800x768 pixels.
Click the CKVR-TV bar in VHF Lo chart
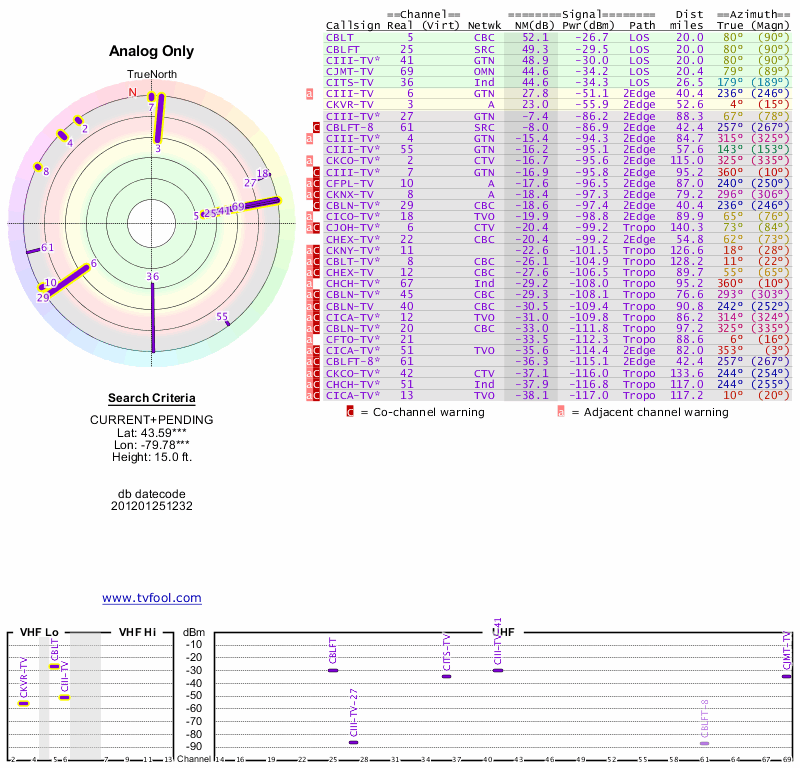click(23, 703)
